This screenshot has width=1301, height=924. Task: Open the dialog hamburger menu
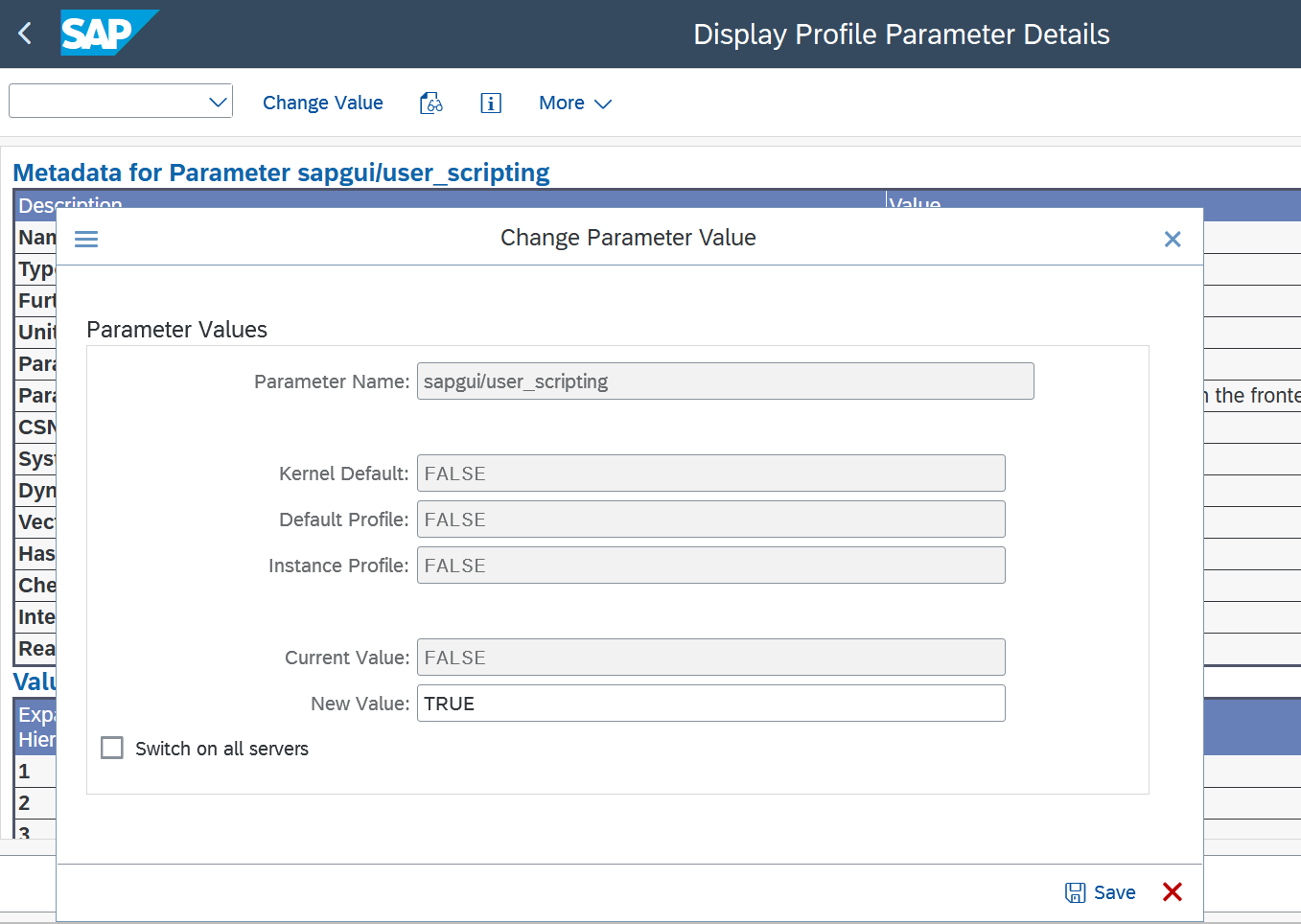86,239
